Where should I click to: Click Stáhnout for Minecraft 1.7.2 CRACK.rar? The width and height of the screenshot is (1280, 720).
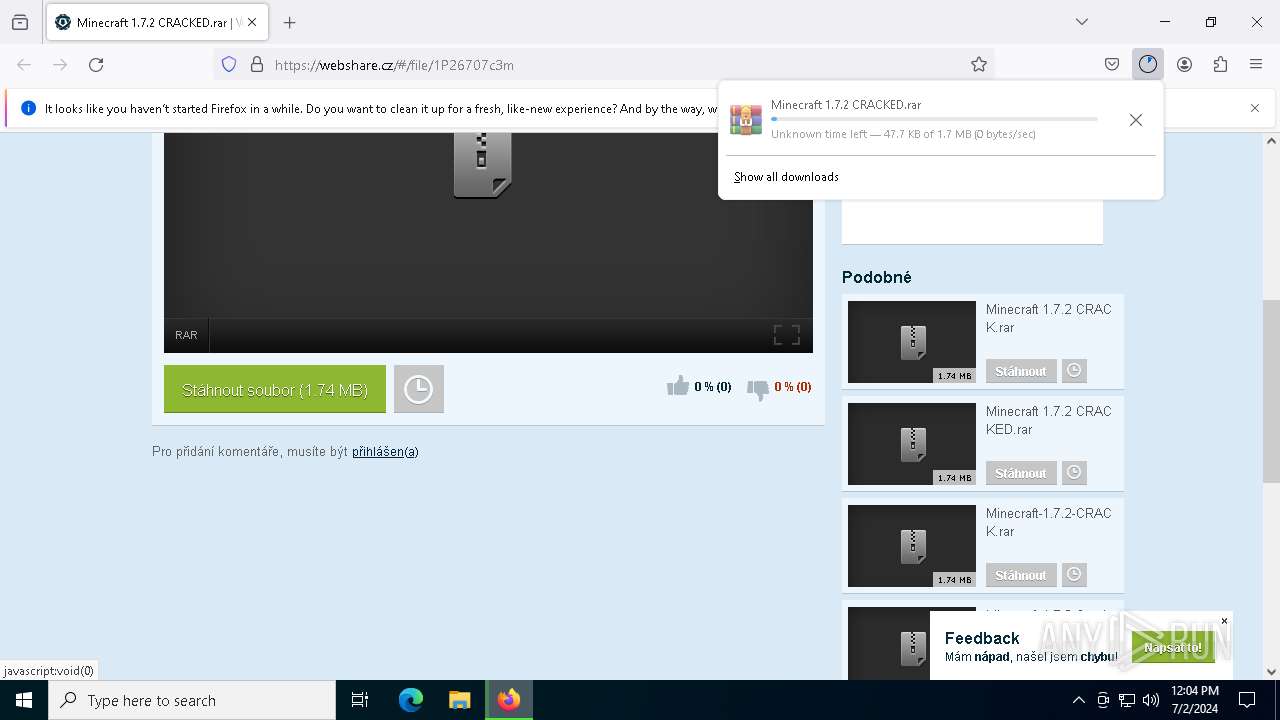pos(1021,371)
